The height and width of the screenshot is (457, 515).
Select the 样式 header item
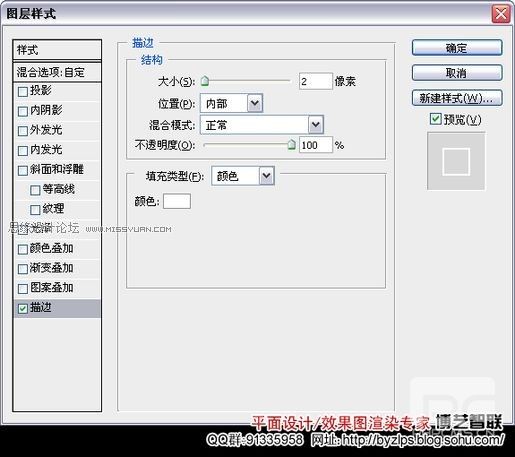(57, 50)
